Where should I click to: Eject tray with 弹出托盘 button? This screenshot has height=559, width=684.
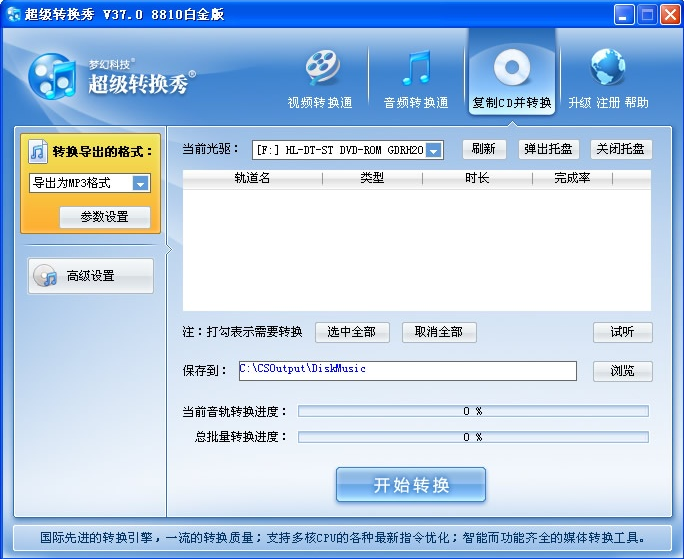[x=548, y=149]
